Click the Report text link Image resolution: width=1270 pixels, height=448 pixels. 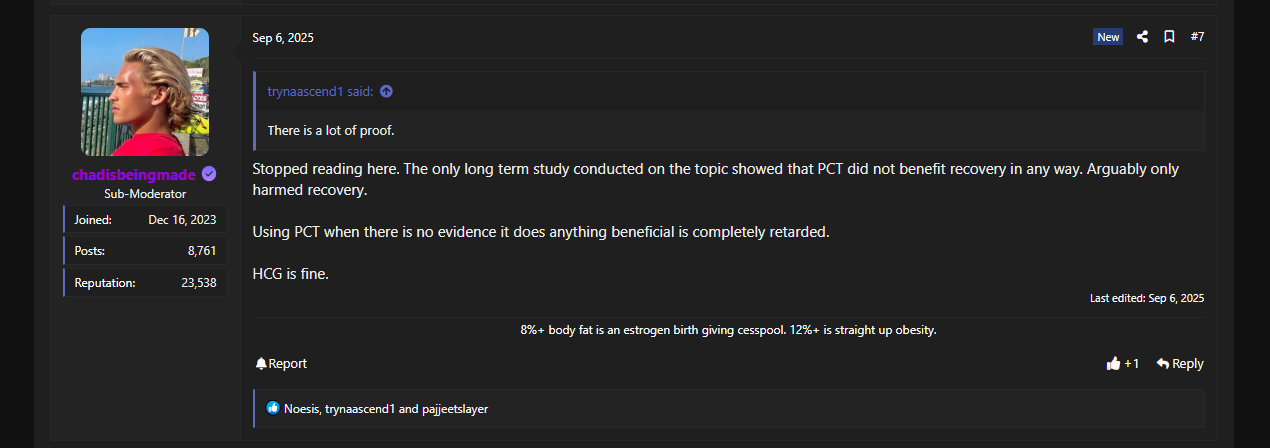click(x=288, y=364)
